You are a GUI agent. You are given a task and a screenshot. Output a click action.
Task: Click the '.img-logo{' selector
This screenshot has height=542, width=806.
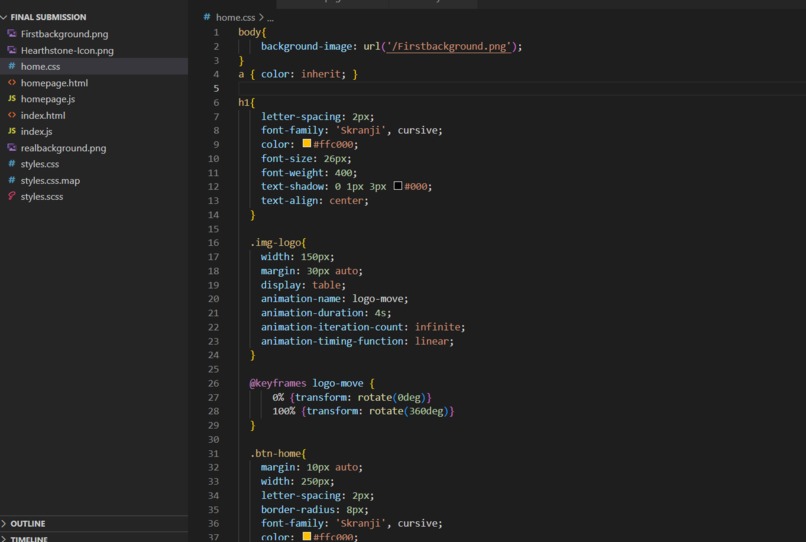click(x=278, y=243)
